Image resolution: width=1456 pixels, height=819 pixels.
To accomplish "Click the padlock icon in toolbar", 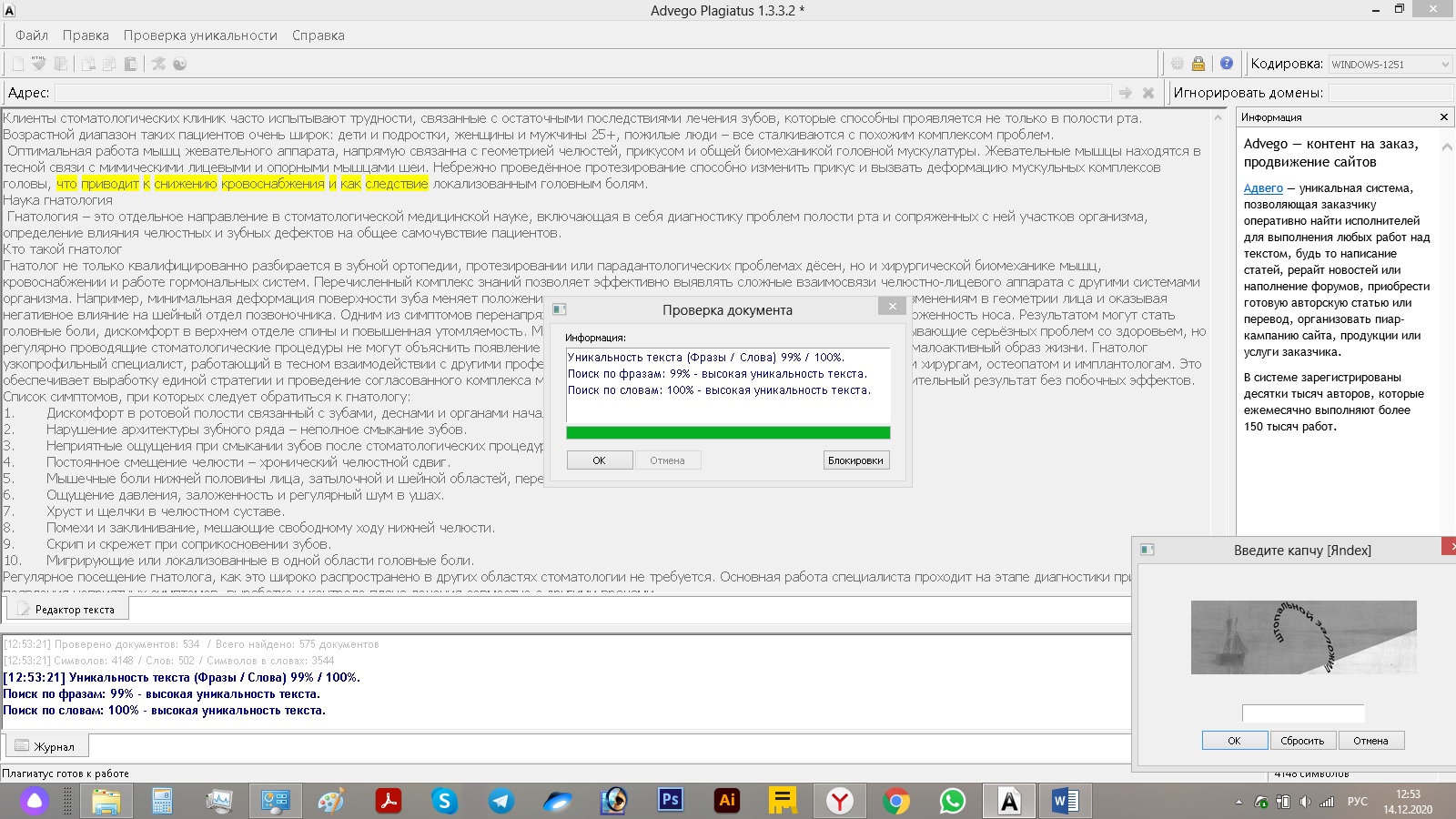I will 1198,64.
